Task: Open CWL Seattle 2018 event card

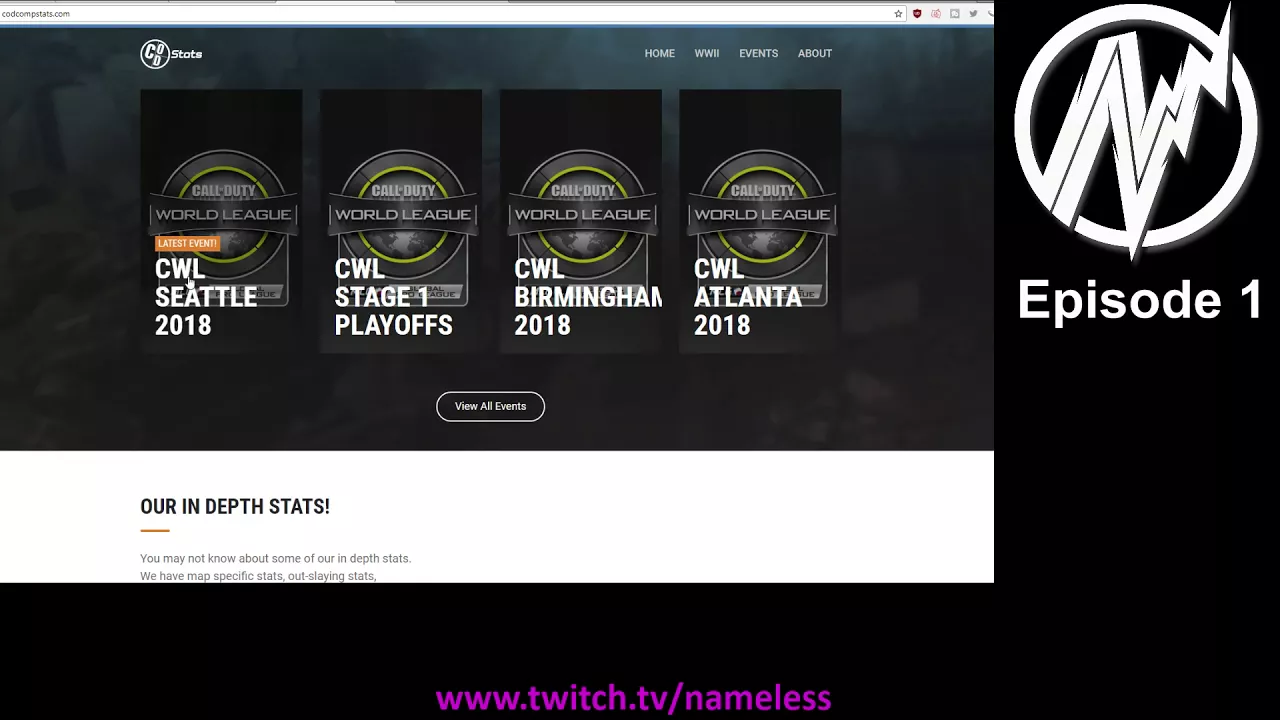Action: (x=221, y=221)
